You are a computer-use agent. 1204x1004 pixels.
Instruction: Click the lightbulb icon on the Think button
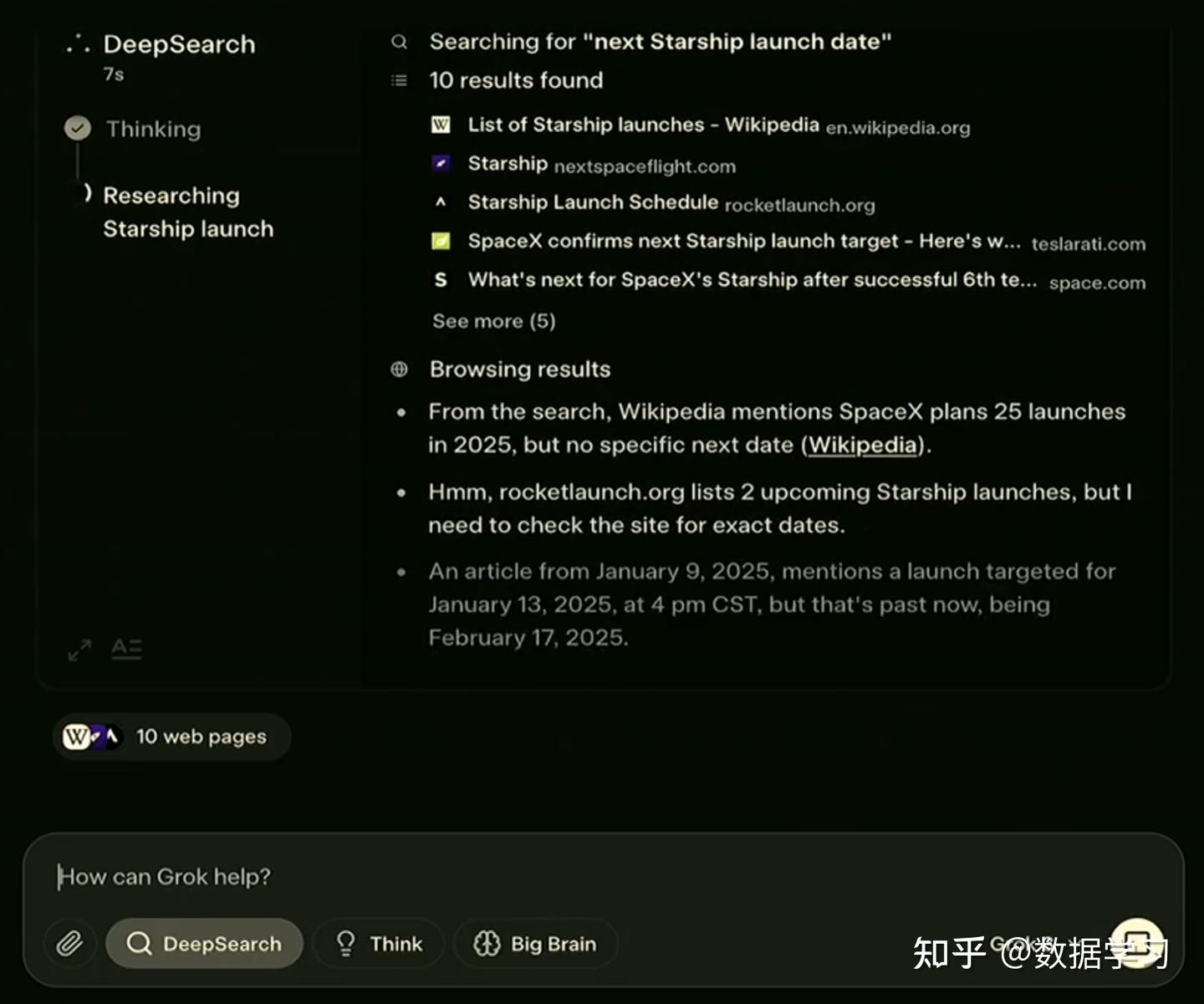(345, 943)
